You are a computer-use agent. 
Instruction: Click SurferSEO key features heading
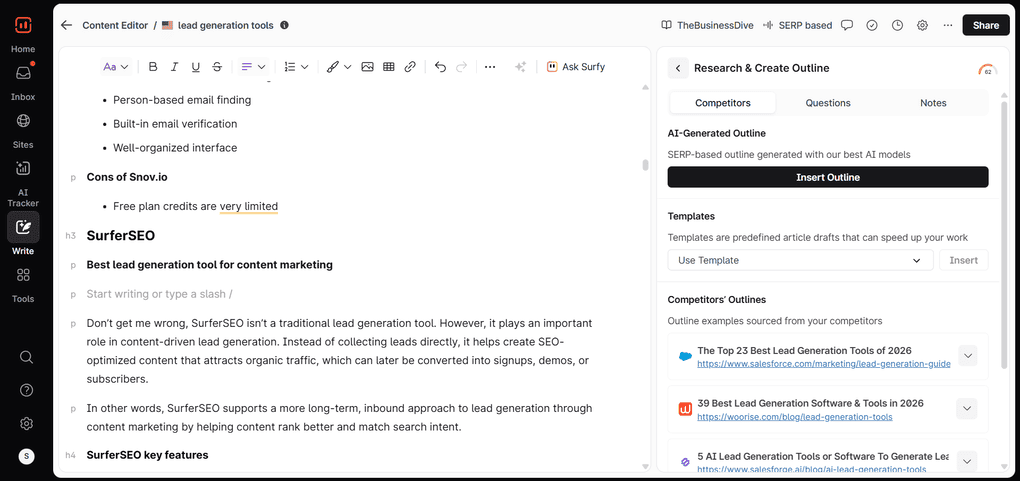coord(147,455)
